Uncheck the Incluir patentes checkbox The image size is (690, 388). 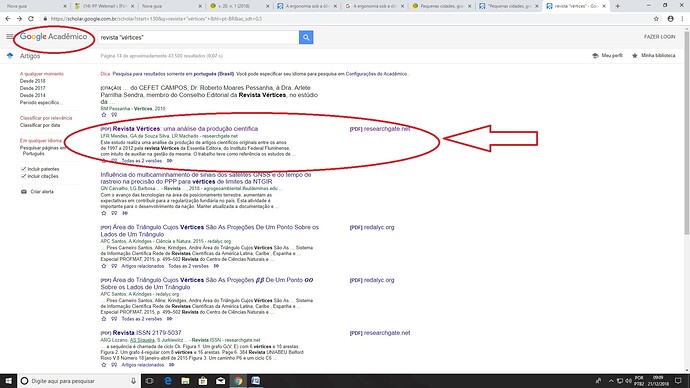pyautogui.click(x=23, y=169)
